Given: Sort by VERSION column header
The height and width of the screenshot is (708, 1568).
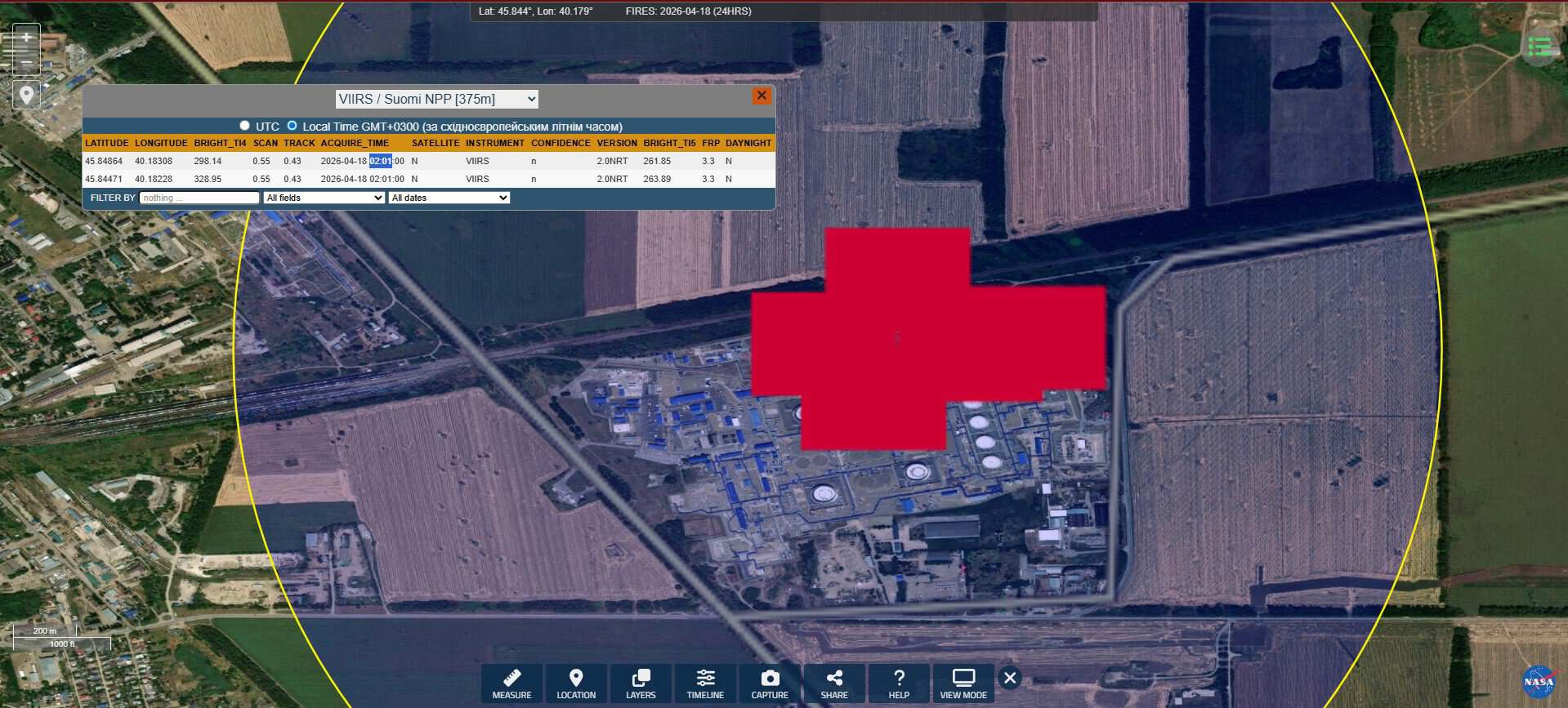Looking at the screenshot, I should click(617, 143).
